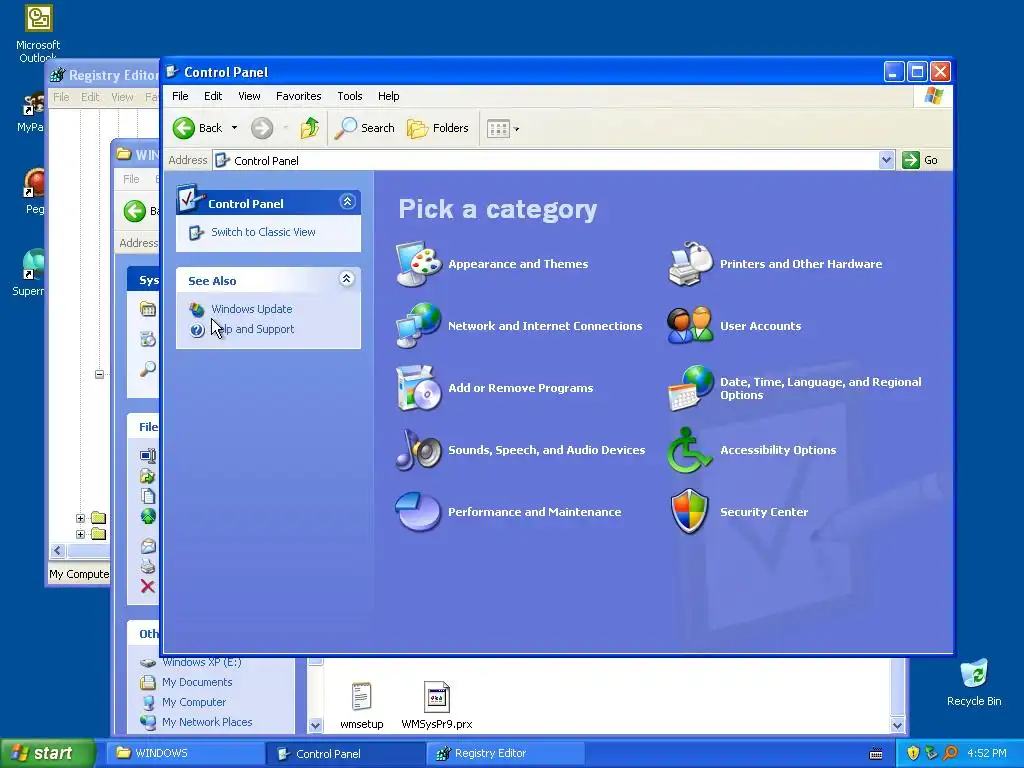Expand the lower plus folder in Registry Editor
The width and height of the screenshot is (1024, 768).
[x=80, y=534]
